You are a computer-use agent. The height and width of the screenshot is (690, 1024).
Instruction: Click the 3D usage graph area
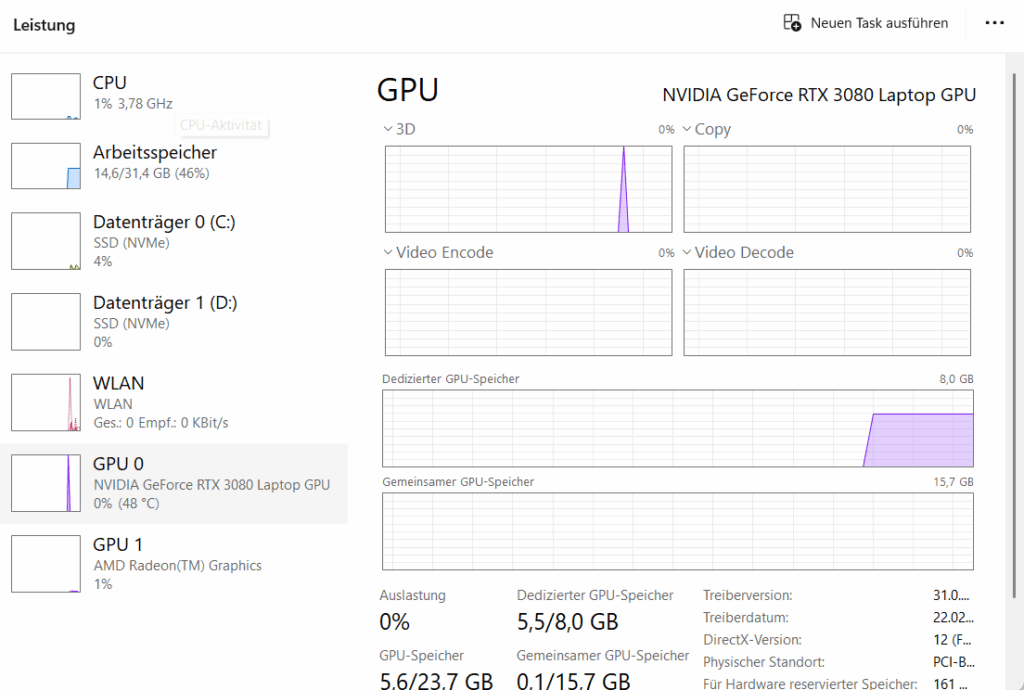coord(528,189)
